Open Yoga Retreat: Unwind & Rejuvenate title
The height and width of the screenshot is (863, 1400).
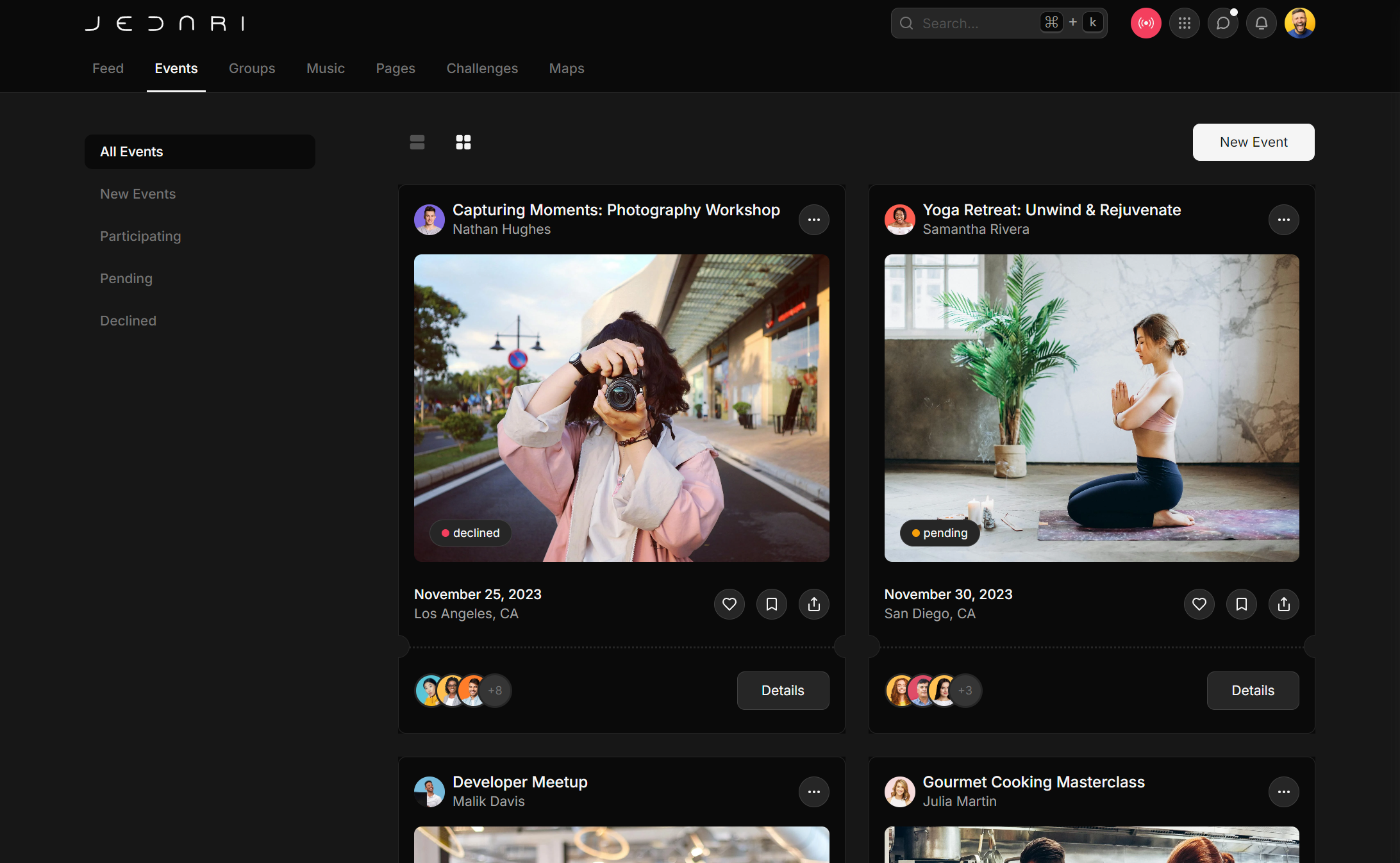click(1051, 210)
